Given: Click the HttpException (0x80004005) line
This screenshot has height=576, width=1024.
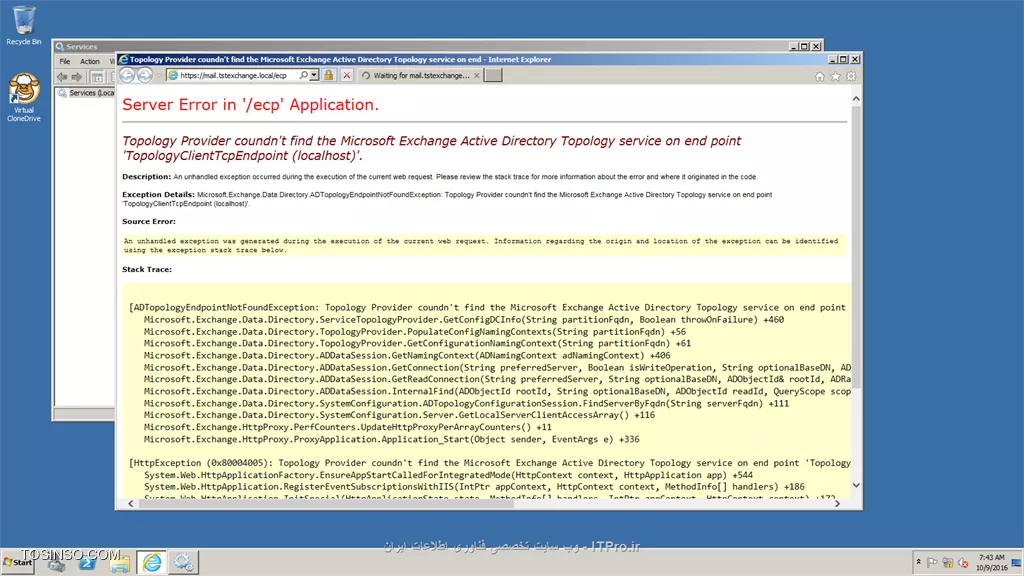Looking at the screenshot, I should tap(490, 463).
